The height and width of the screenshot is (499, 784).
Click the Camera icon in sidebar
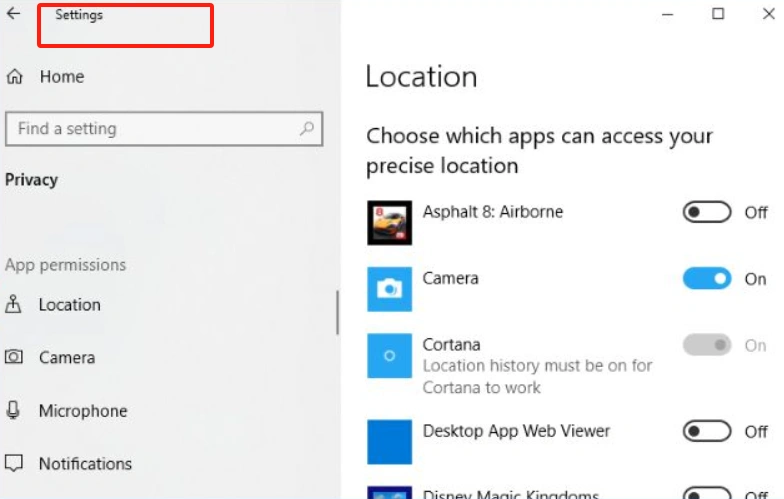14,357
